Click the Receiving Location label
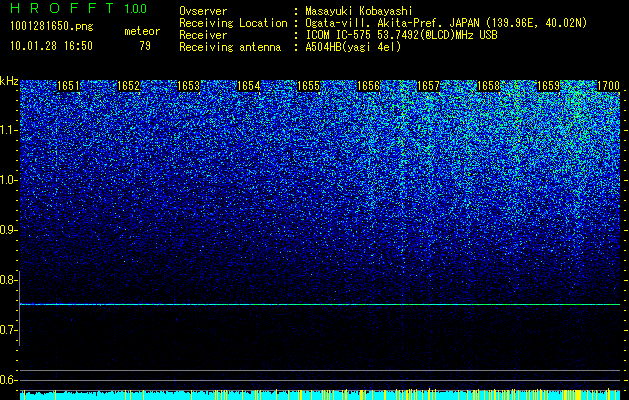629x400 pixels. 233,24
